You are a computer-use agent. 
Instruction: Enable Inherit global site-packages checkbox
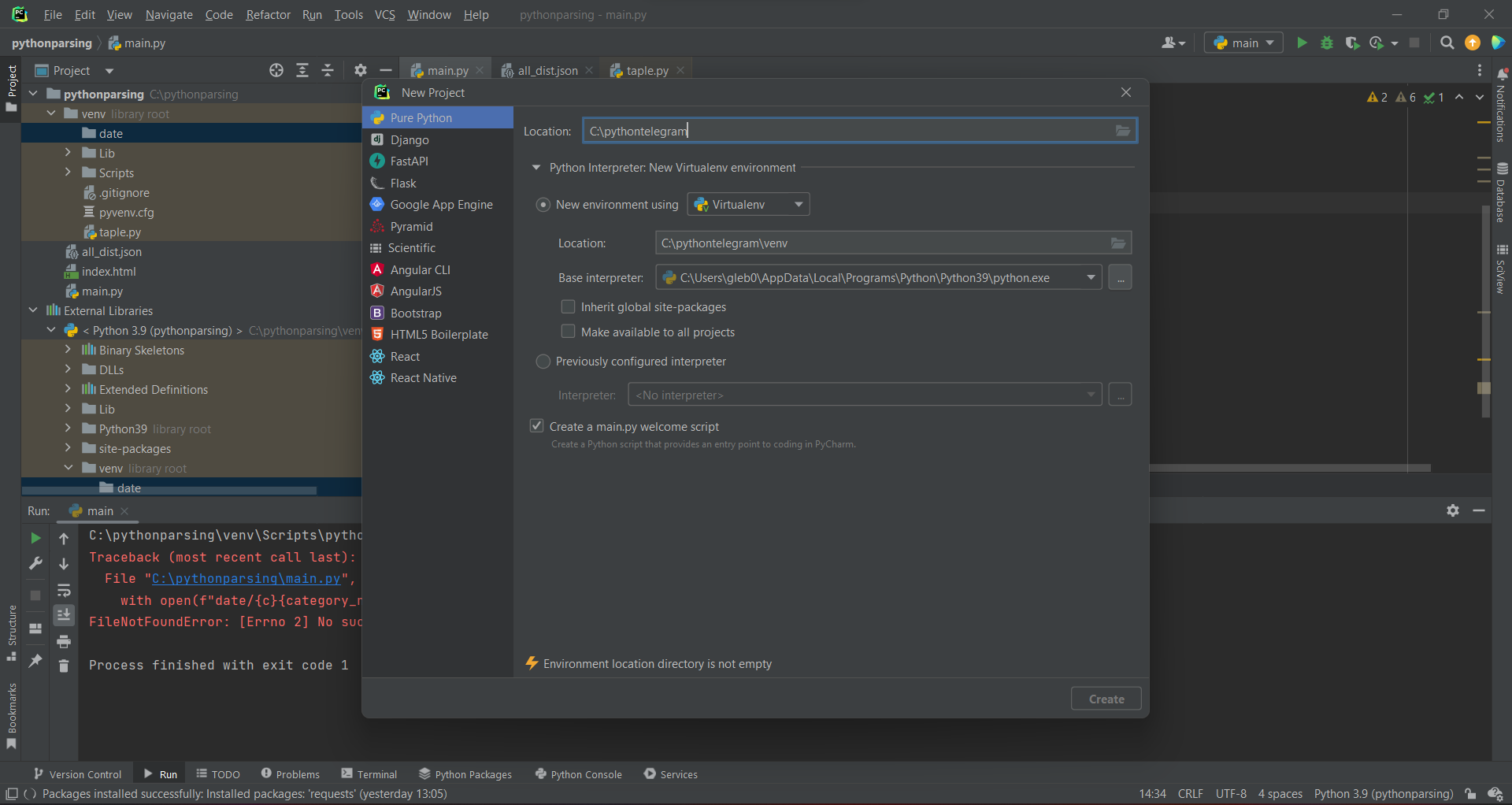tap(568, 306)
